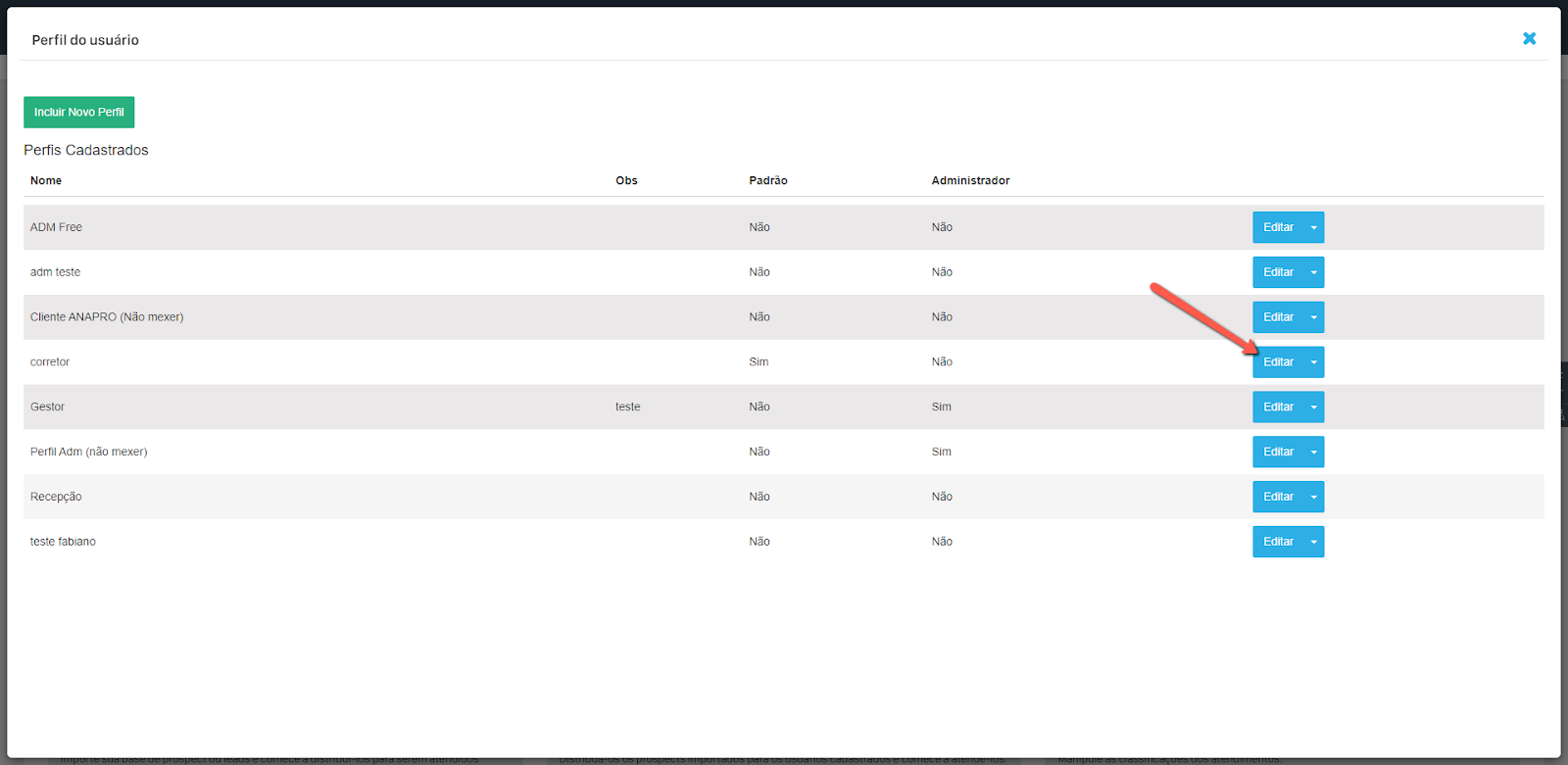Expand the corretor row dropdown caret
This screenshot has width=1568, height=765.
(1313, 362)
